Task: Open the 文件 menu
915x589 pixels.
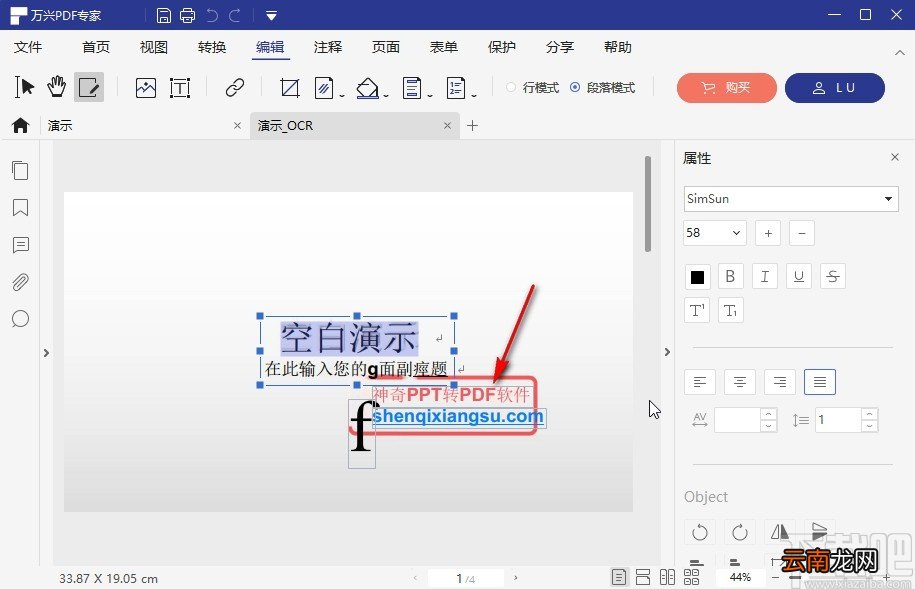Action: tap(27, 47)
